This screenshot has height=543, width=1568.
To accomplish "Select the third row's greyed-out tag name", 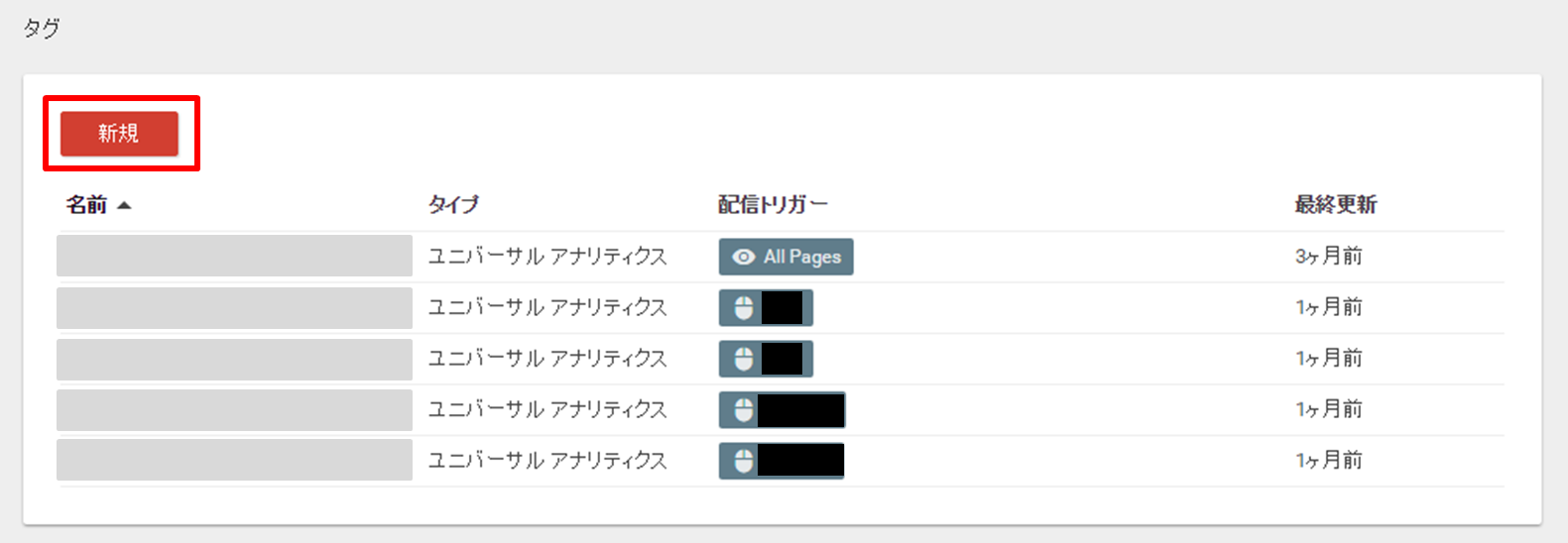I will tap(234, 359).
